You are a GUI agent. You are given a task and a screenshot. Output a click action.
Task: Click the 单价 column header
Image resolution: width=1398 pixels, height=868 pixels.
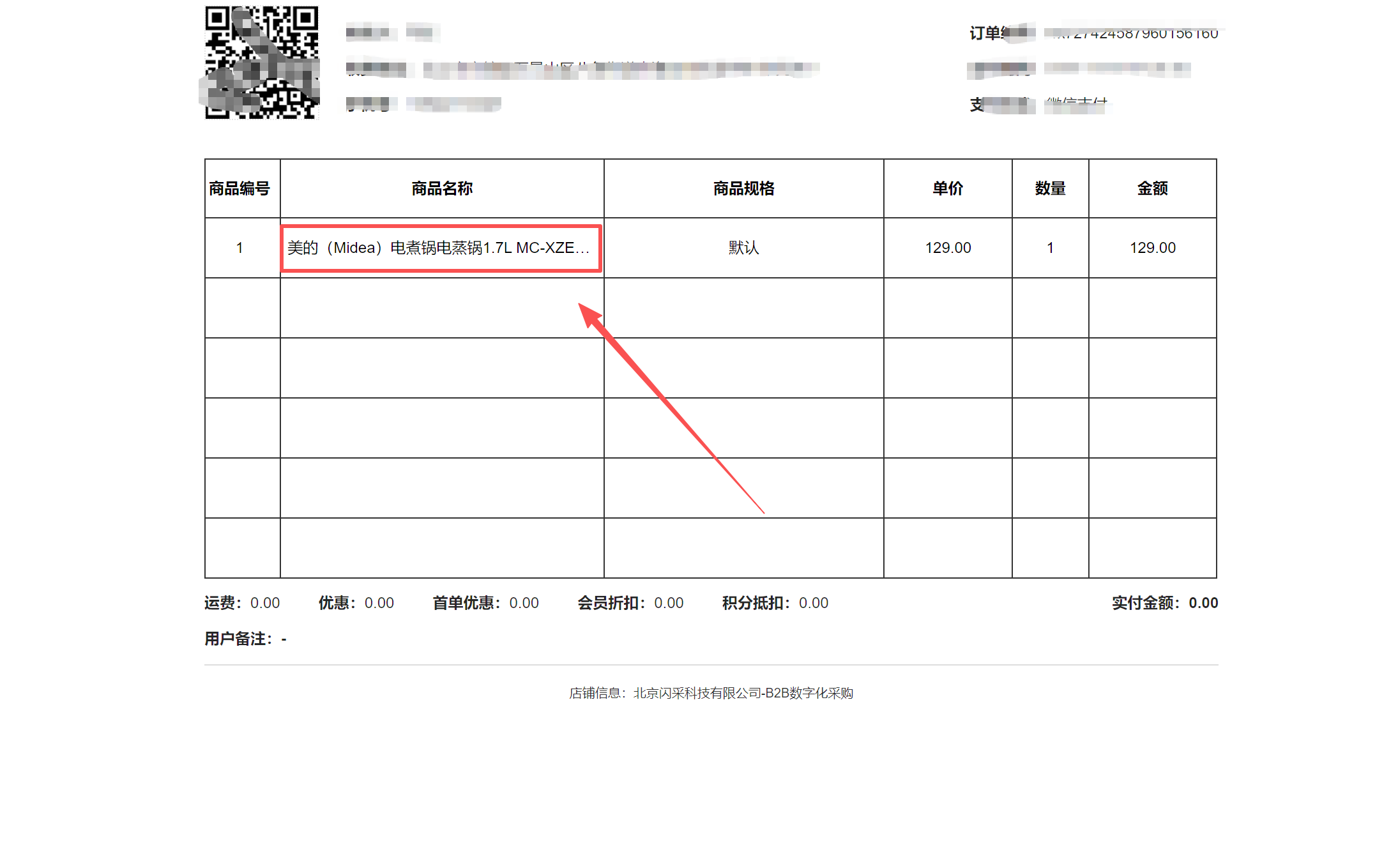(x=948, y=188)
